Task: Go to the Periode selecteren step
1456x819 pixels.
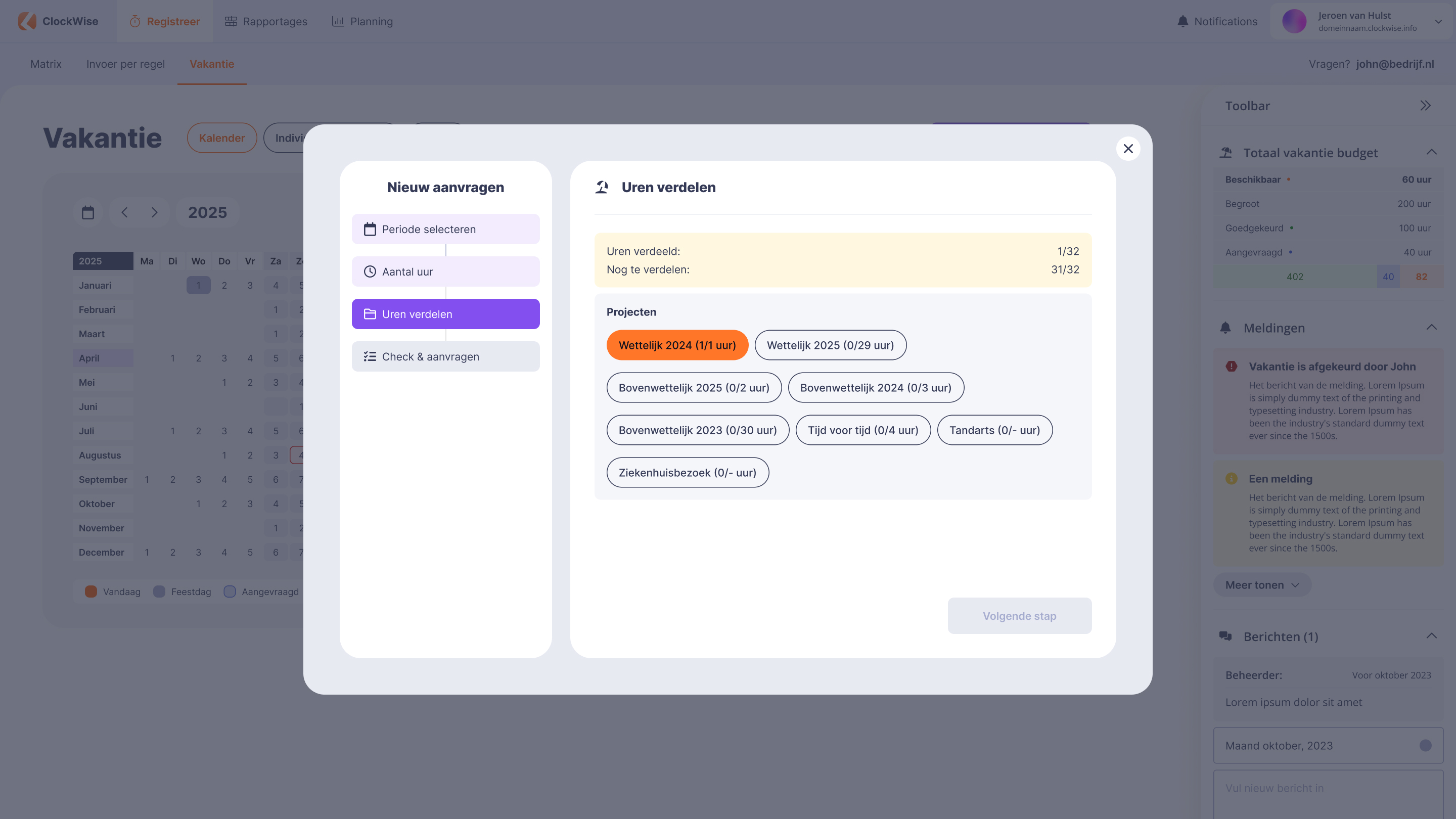Action: click(x=445, y=229)
